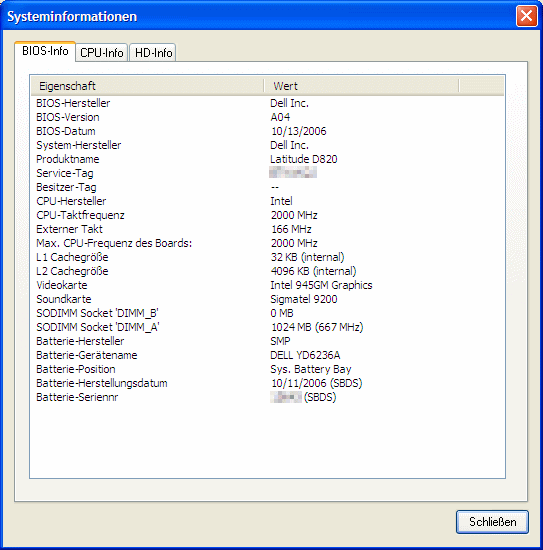The image size is (543, 550).
Task: Click the value Sigmatel 9200
Action: pyautogui.click(x=303, y=299)
